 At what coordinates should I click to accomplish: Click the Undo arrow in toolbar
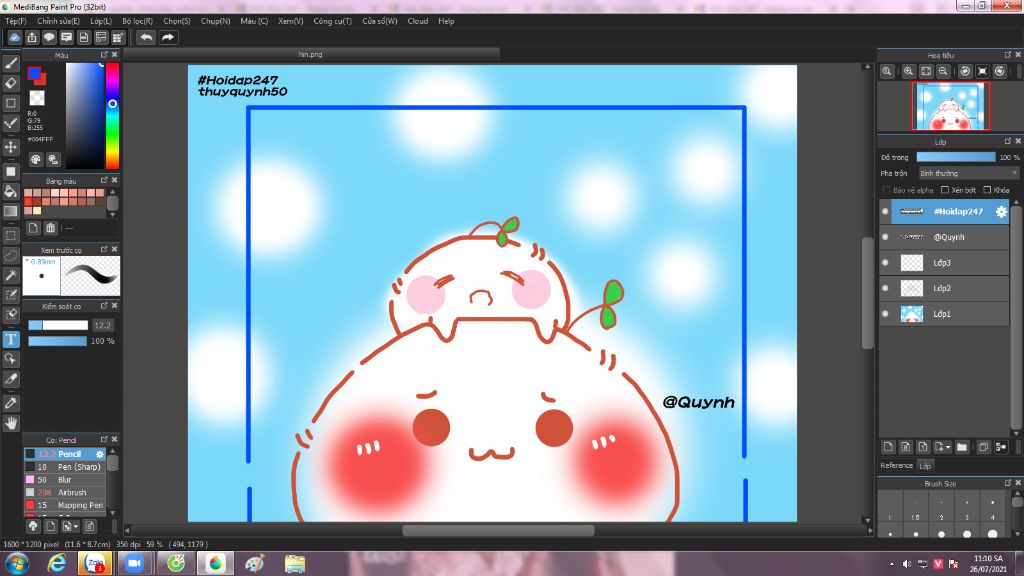click(146, 37)
